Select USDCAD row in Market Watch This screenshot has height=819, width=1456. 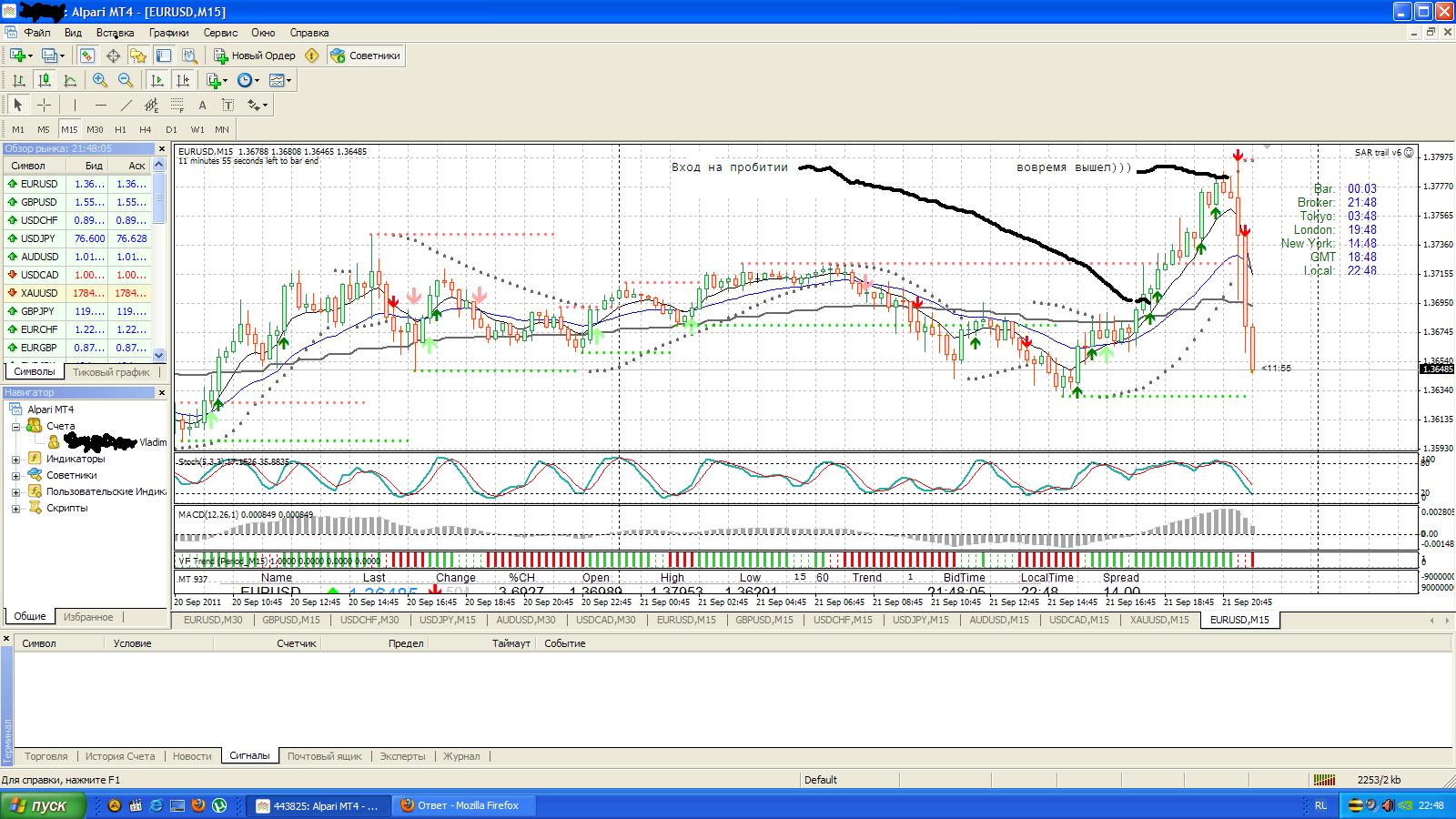(76, 275)
